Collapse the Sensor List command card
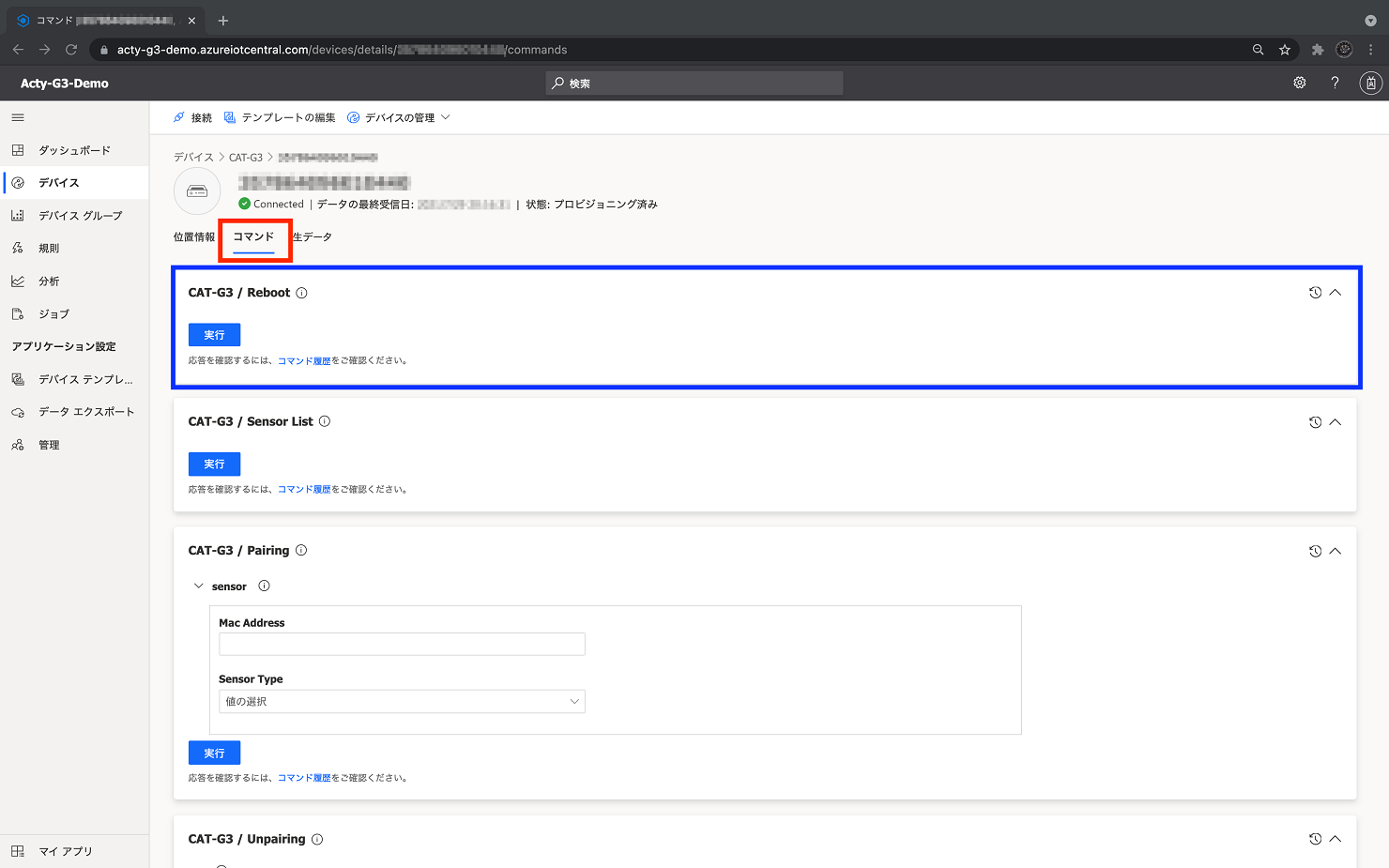Screen dimensions: 1389x868 [x=1336, y=421]
